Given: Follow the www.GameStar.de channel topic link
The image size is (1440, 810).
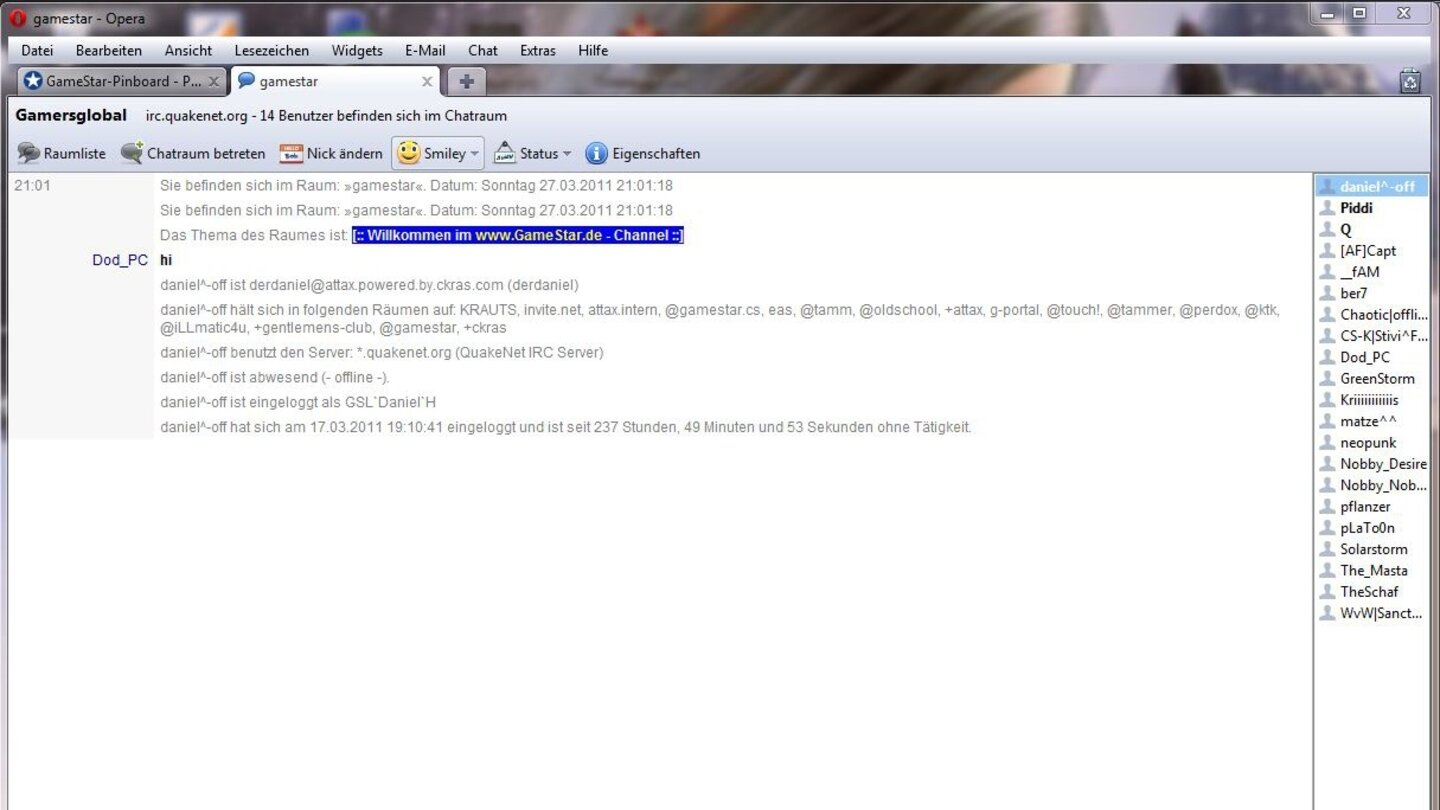Looking at the screenshot, I should pyautogui.click(x=517, y=235).
